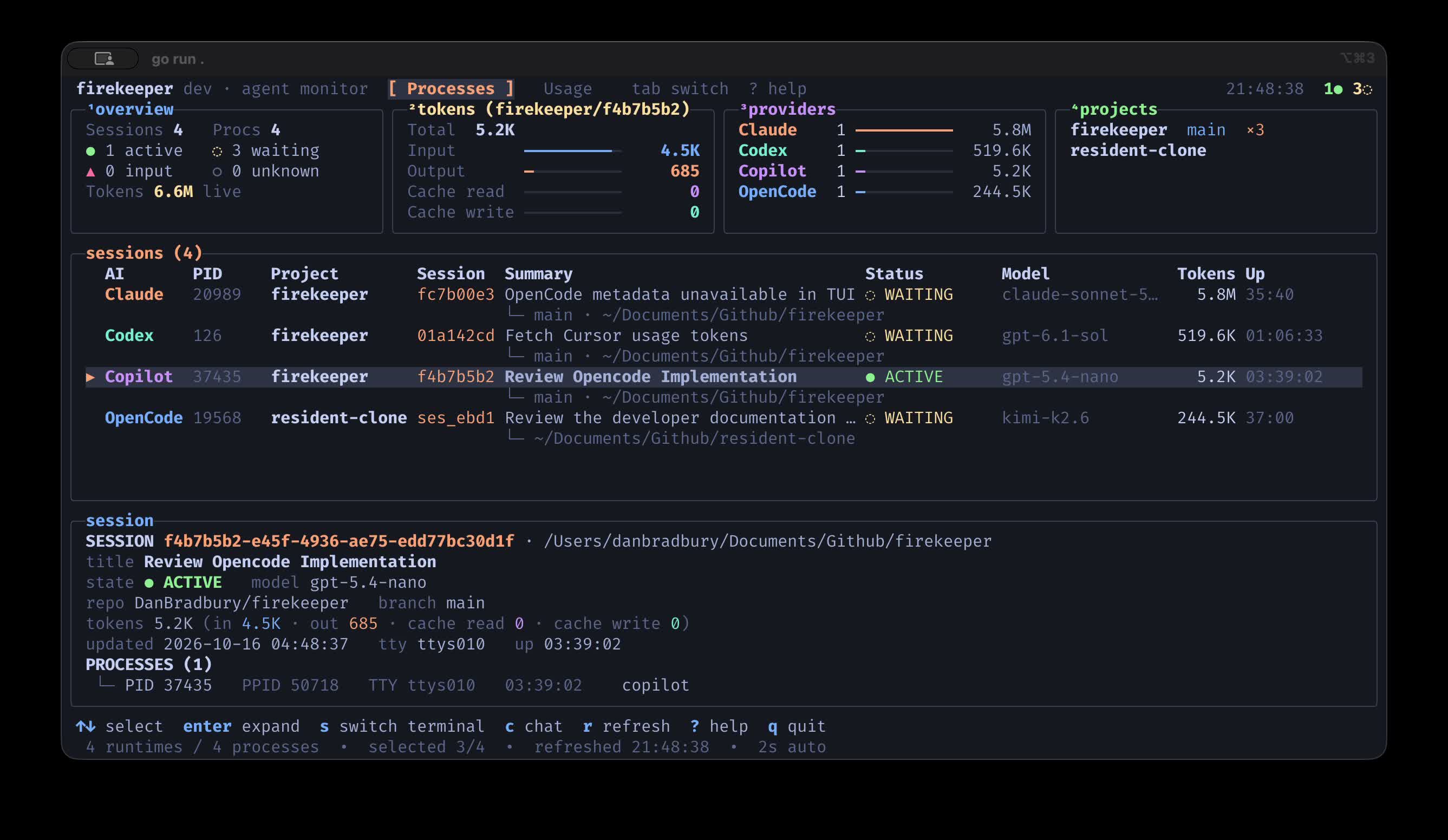Click the WAITING status icon on Codex row
Image resolution: width=1448 pixels, height=840 pixels.
pos(870,337)
